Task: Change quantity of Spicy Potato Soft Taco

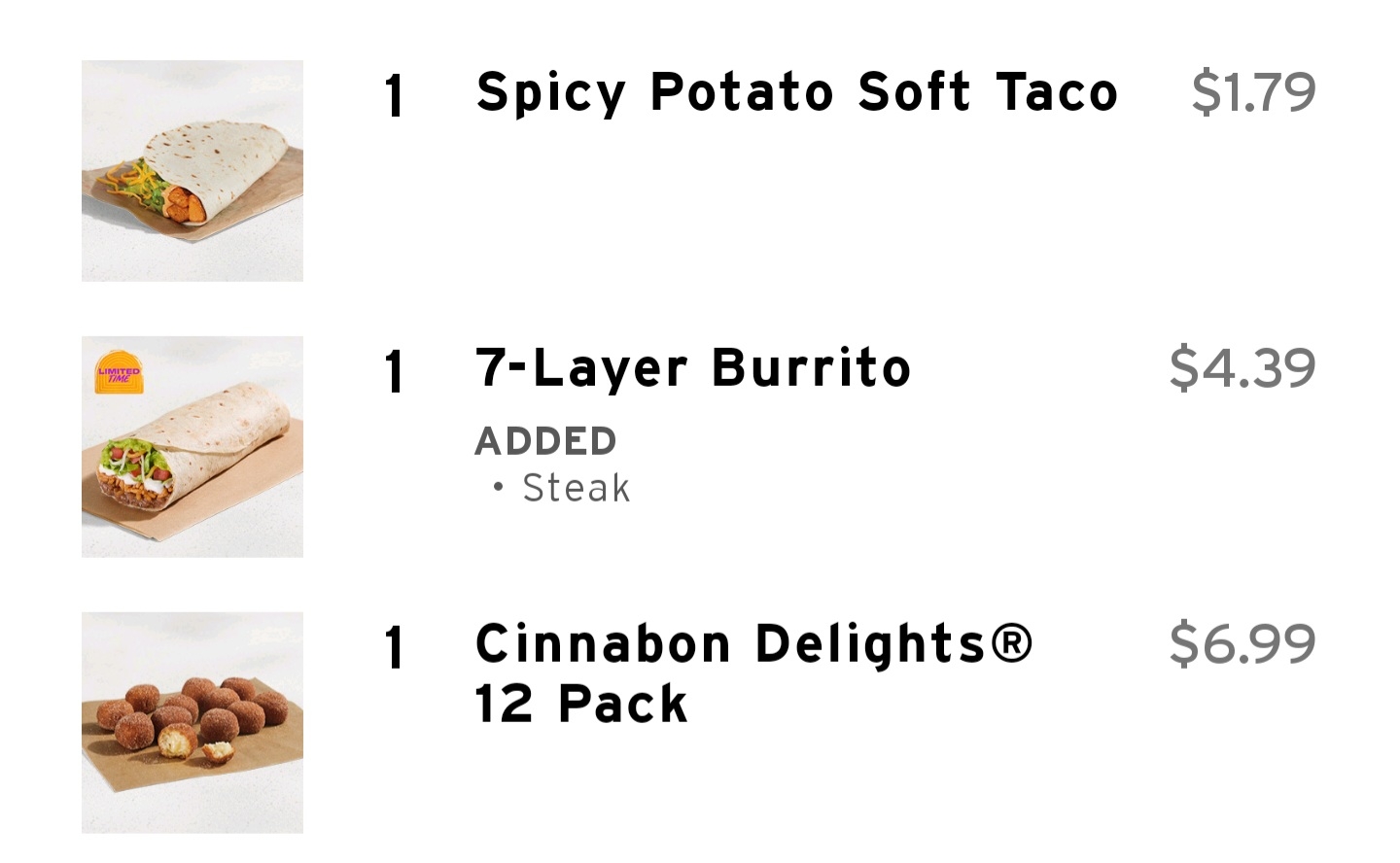Action: (x=394, y=95)
